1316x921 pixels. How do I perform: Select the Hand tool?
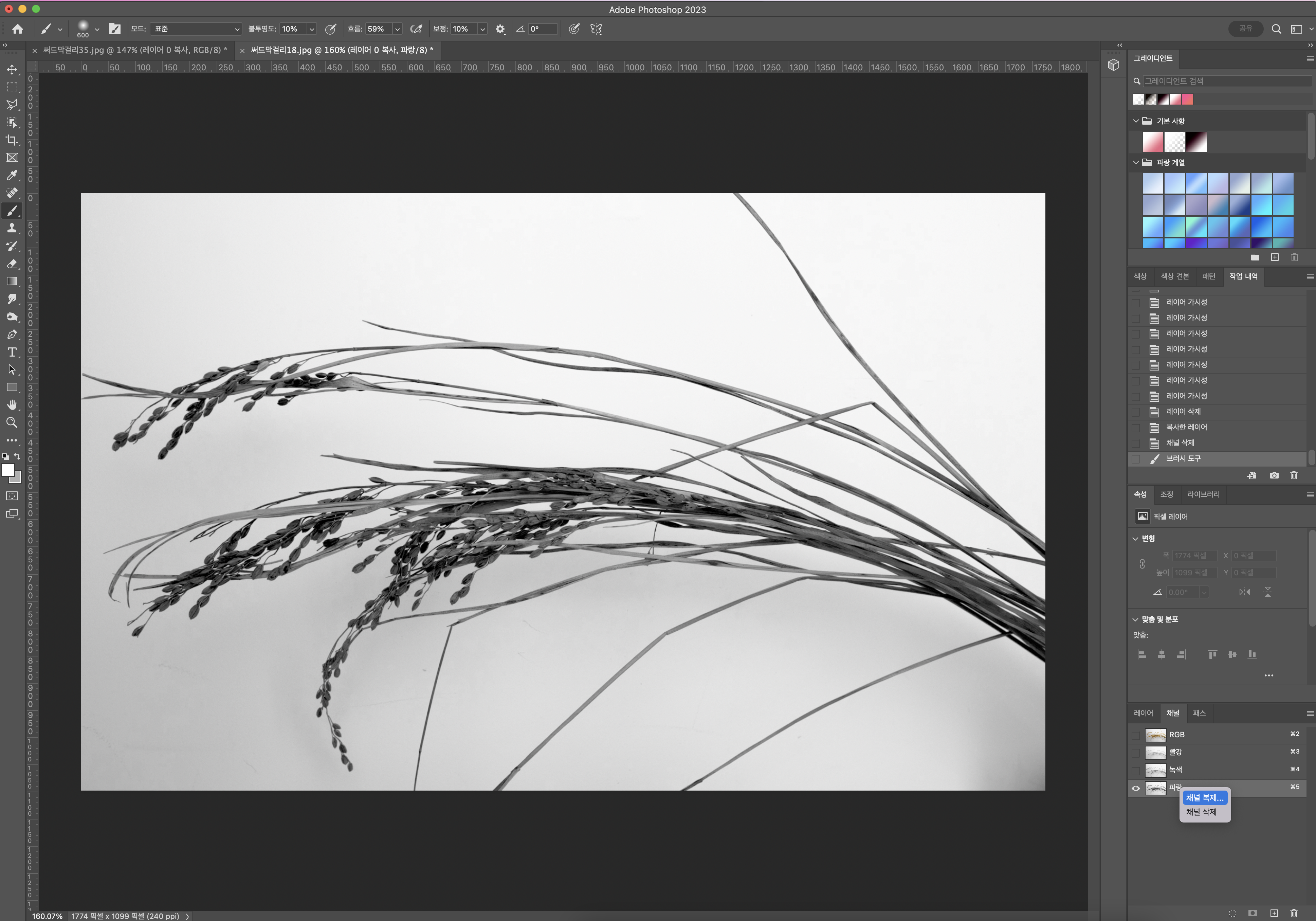click(x=12, y=405)
